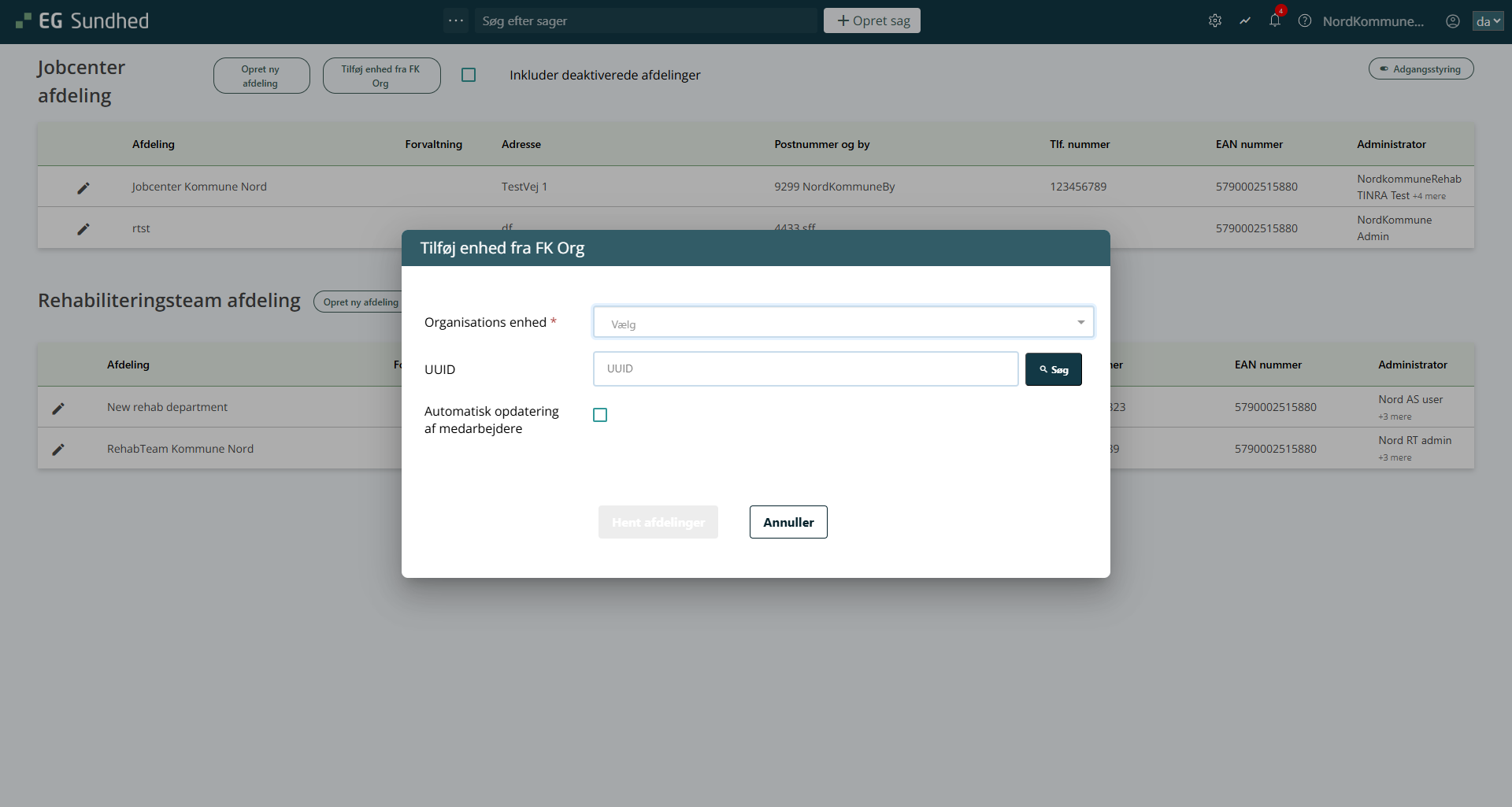Click pencil icon for rtst row
Image resolution: width=1512 pixels, height=807 pixels.
pos(83,228)
